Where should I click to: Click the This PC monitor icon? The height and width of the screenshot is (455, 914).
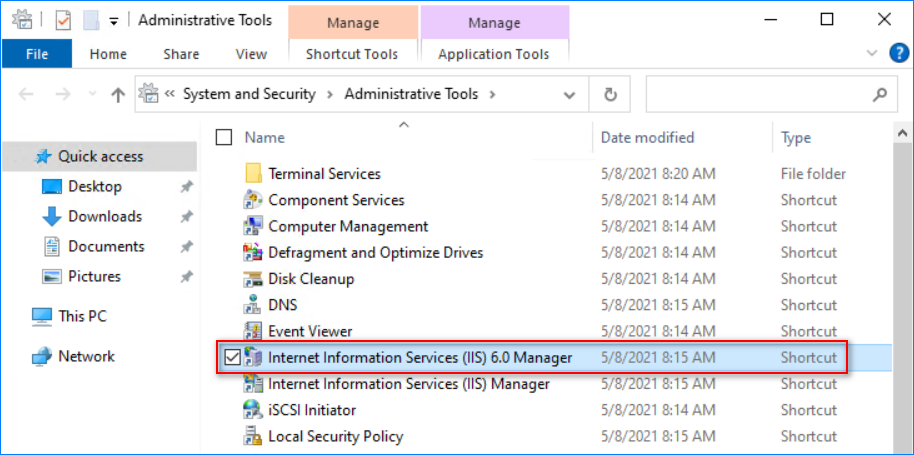click(41, 316)
